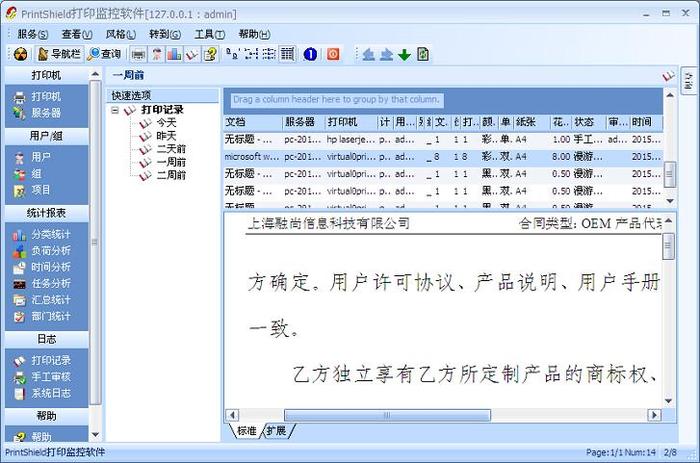Sort by the 打印机 column header
The height and width of the screenshot is (463, 700).
[351, 122]
